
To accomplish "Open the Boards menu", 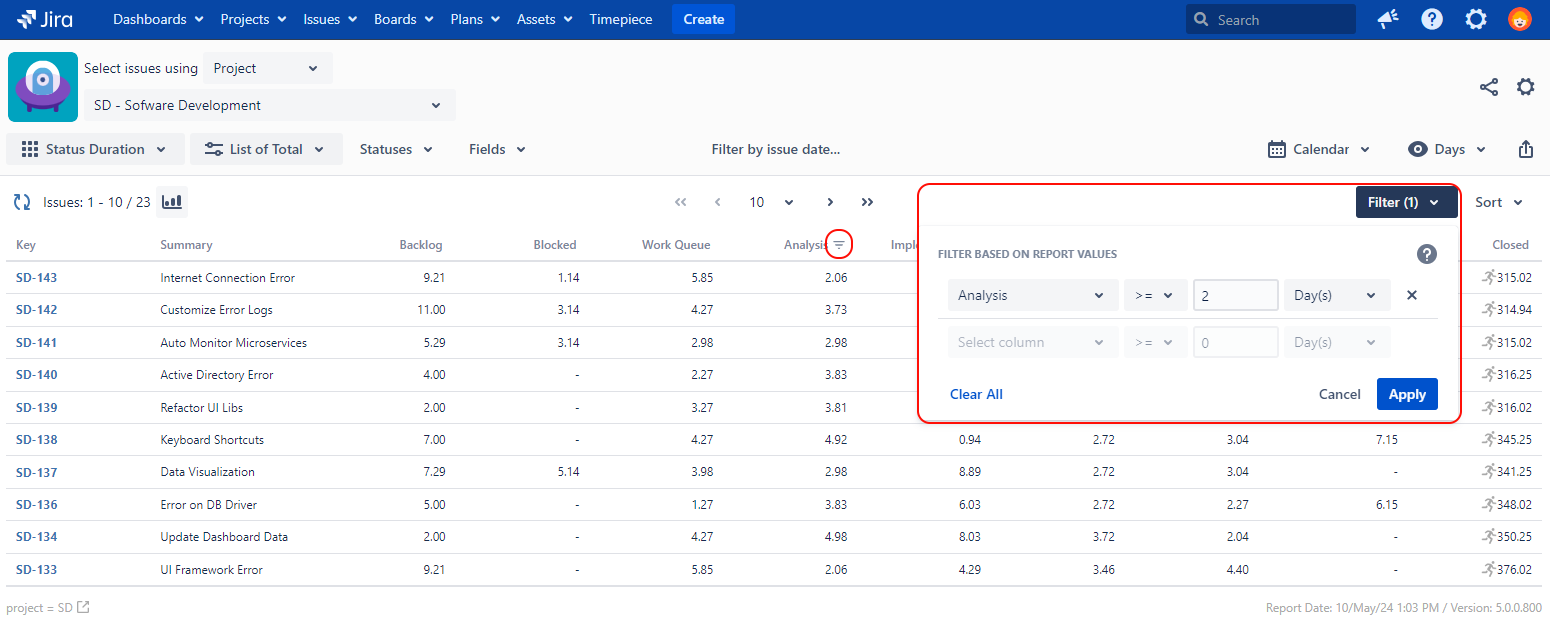I will point(403,19).
